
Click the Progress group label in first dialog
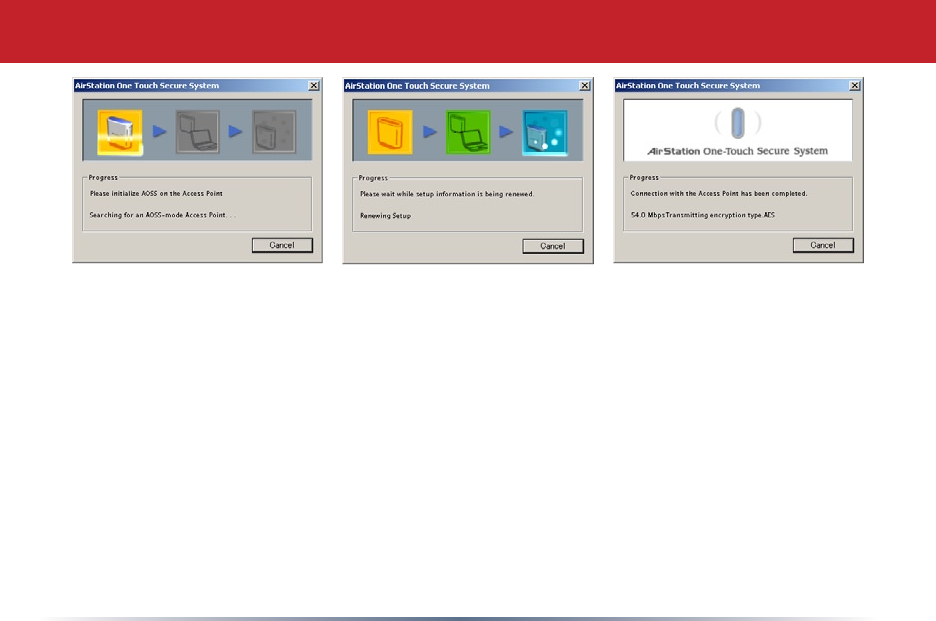pos(103,177)
